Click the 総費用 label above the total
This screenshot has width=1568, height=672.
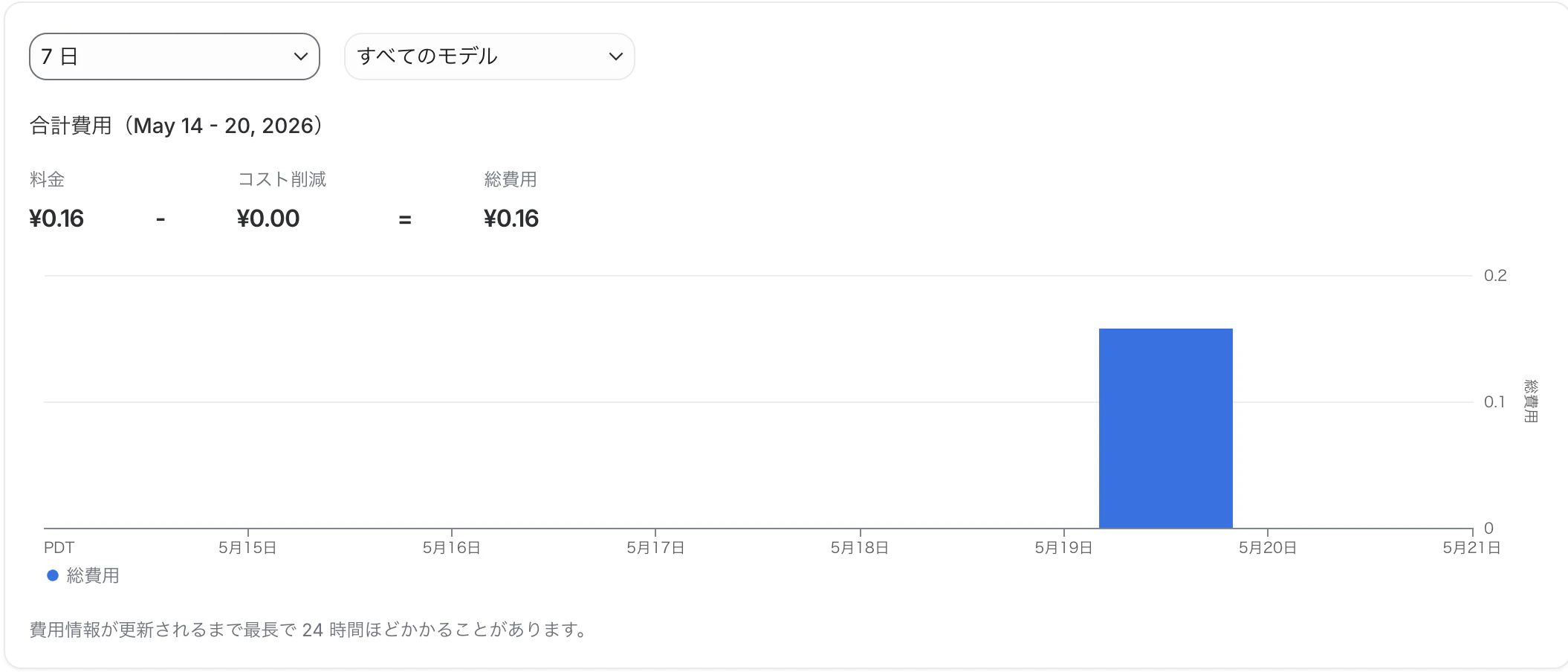(511, 179)
